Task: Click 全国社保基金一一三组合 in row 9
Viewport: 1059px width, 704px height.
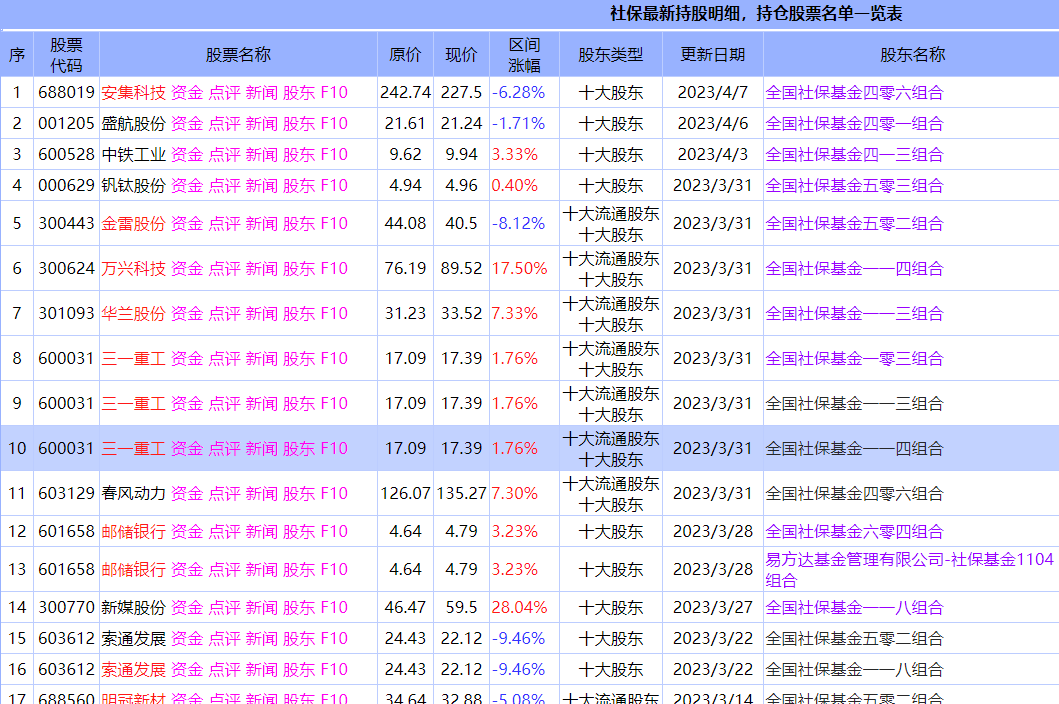Action: pos(854,403)
